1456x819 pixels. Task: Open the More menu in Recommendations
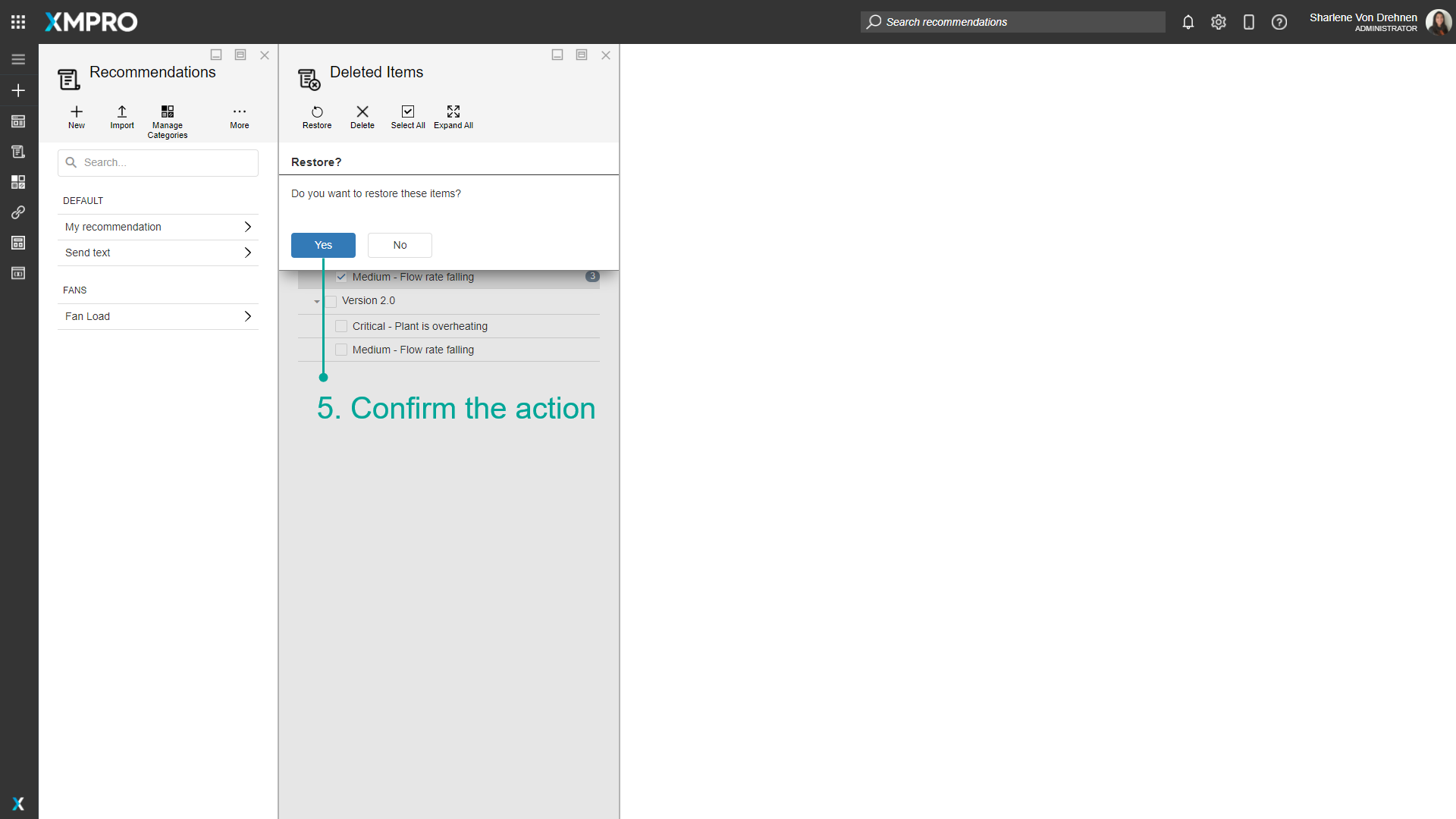(239, 118)
